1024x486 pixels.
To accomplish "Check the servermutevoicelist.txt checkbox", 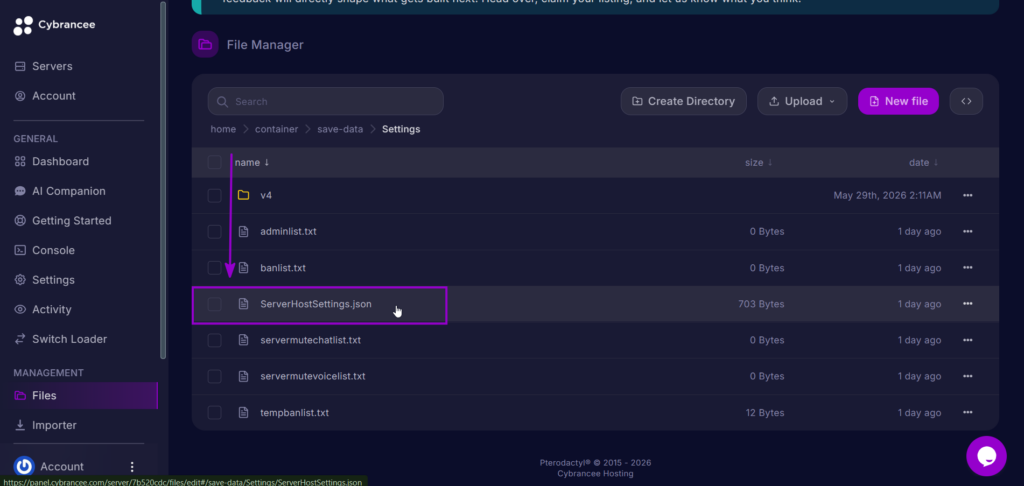I will (x=214, y=376).
